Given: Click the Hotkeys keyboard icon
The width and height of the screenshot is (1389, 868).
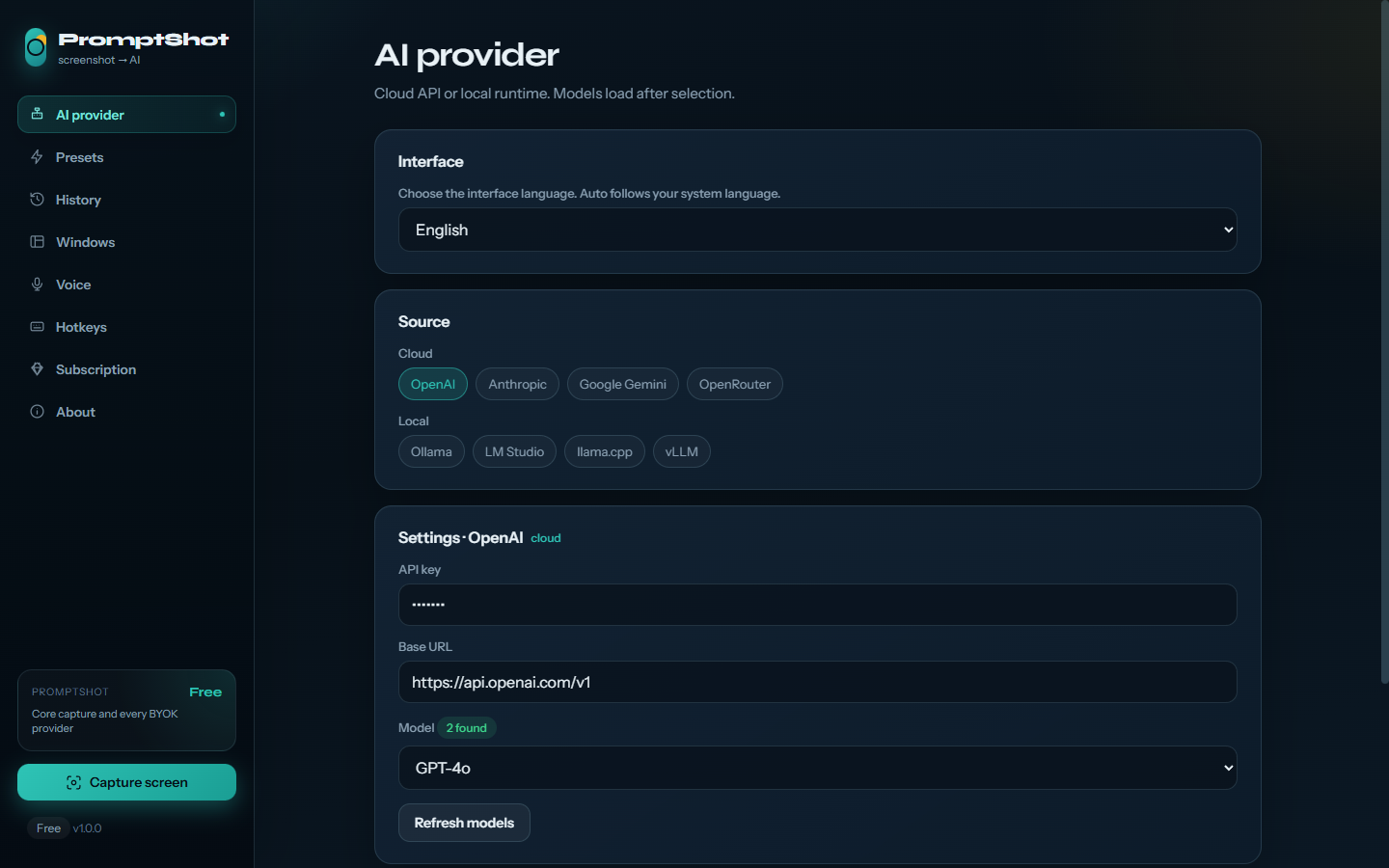Looking at the screenshot, I should click(x=37, y=326).
